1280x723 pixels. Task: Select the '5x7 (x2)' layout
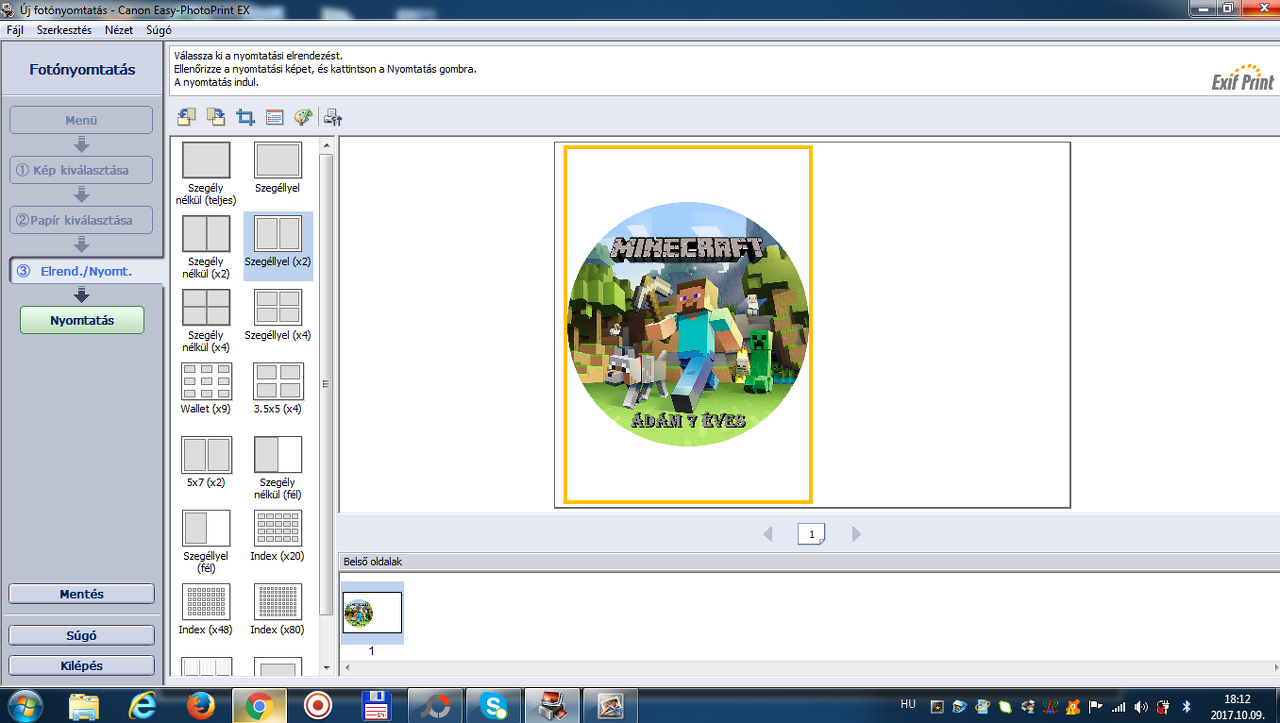click(x=206, y=461)
